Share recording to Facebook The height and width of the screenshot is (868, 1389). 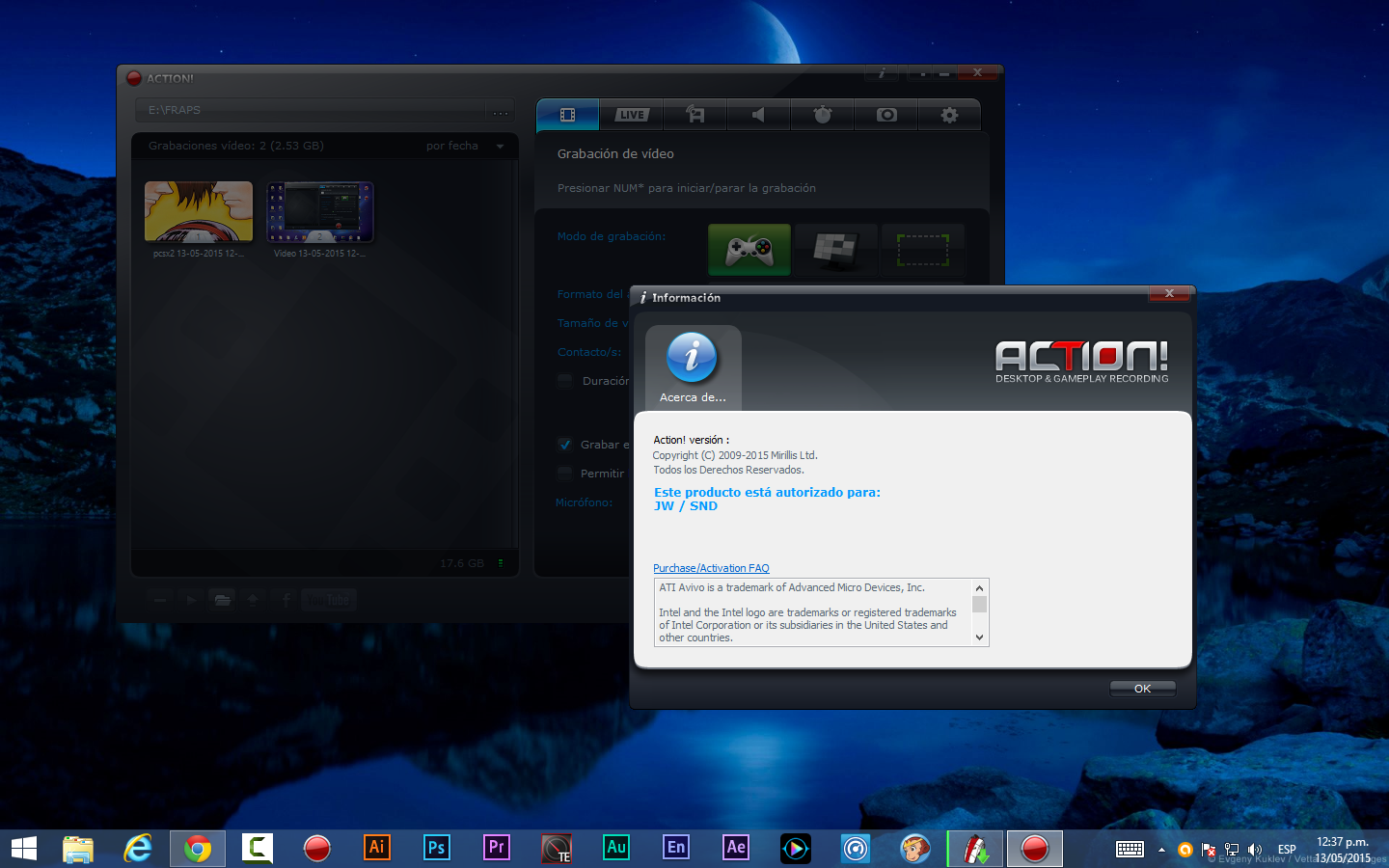[286, 600]
